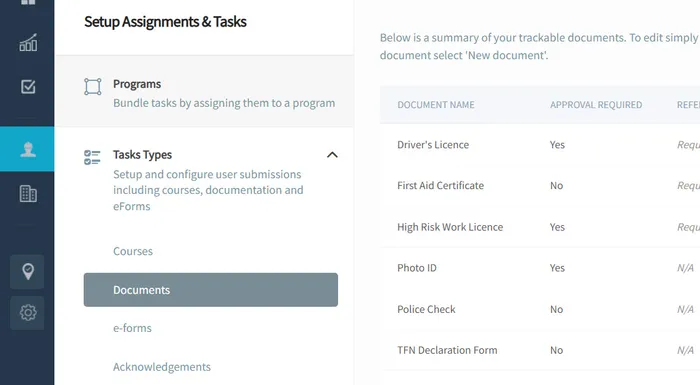
Task: Click the Tasks Types checklist icon
Action: (92, 157)
